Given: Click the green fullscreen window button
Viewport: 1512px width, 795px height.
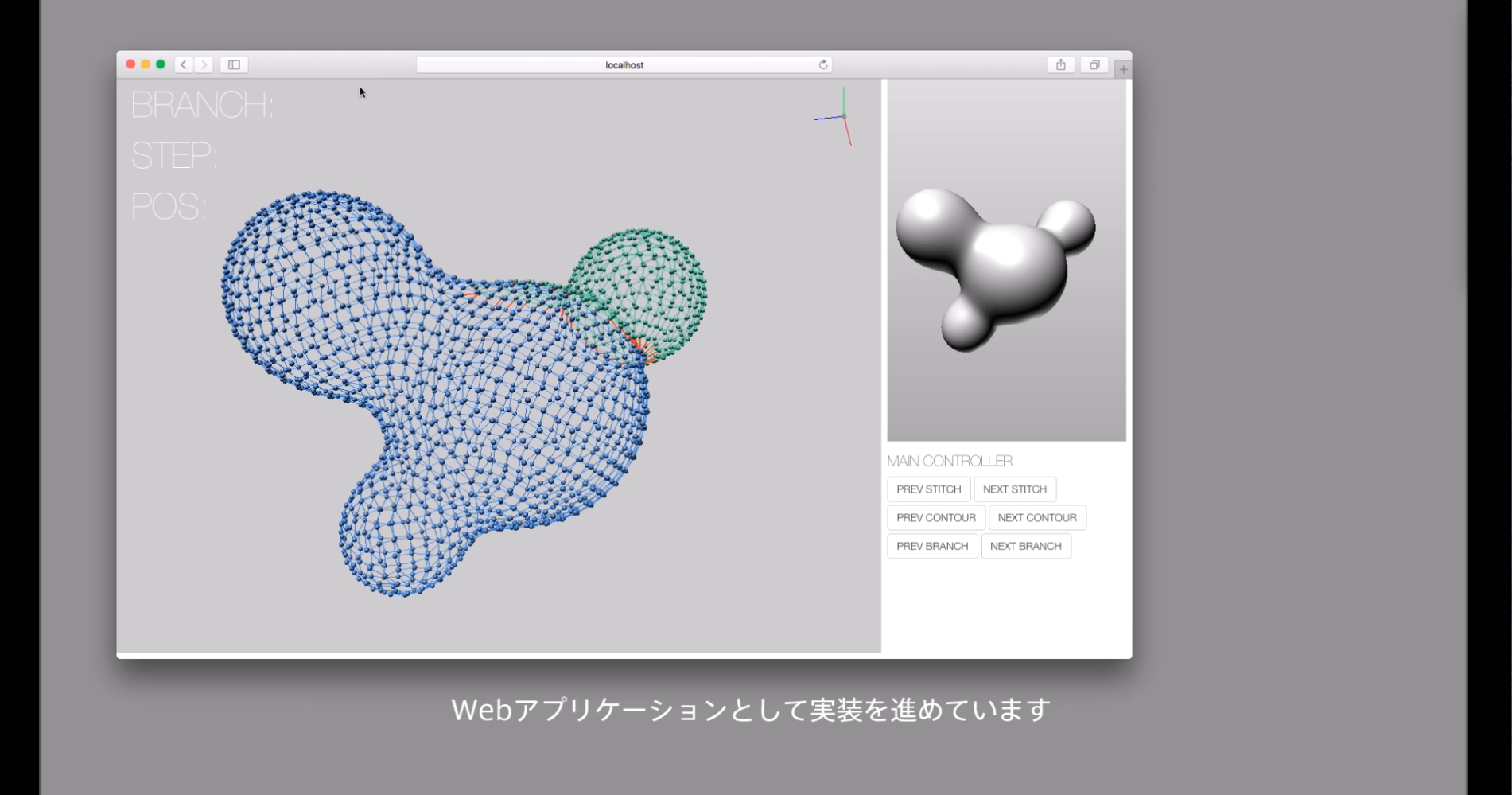Looking at the screenshot, I should (161, 64).
